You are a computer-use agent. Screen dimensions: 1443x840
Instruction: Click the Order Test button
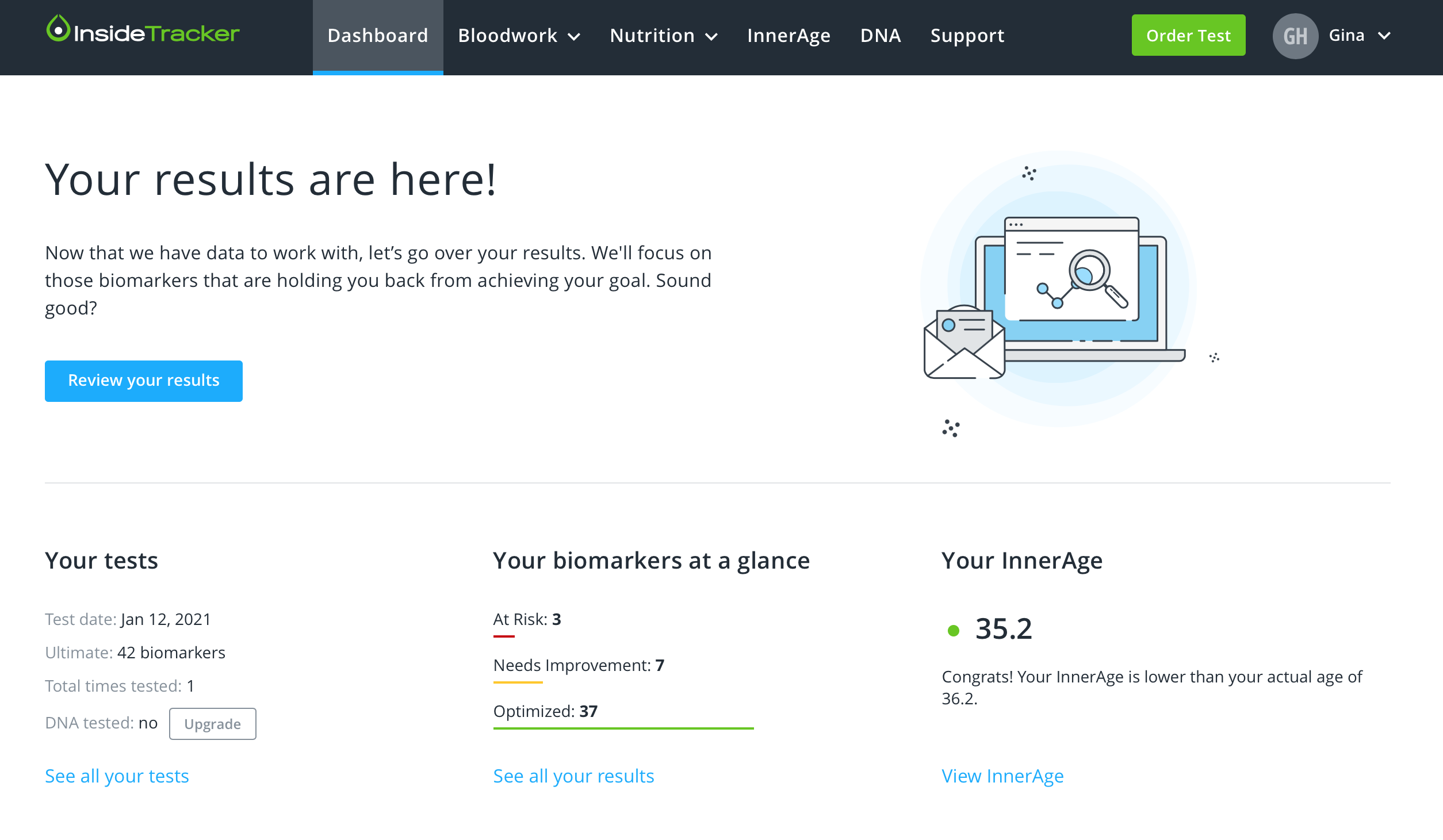pos(1188,36)
